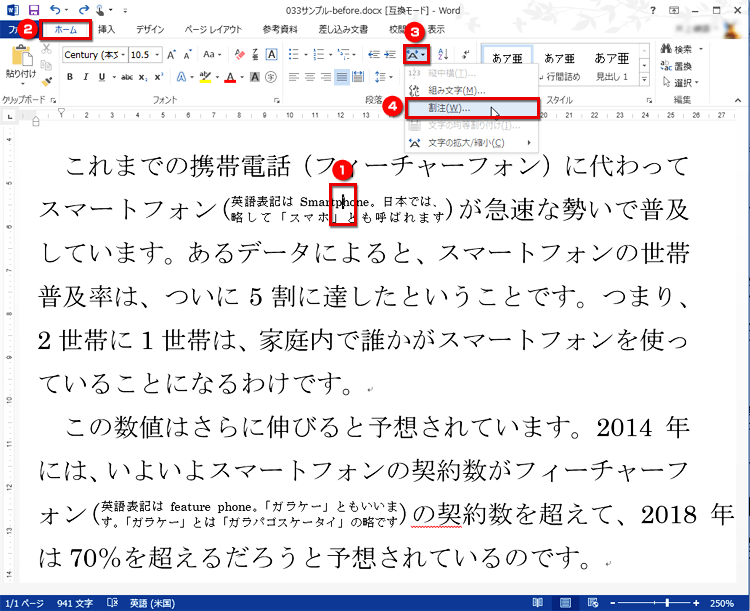Toggle Italic formatting
Viewport: 750px width, 611px height.
86,77
